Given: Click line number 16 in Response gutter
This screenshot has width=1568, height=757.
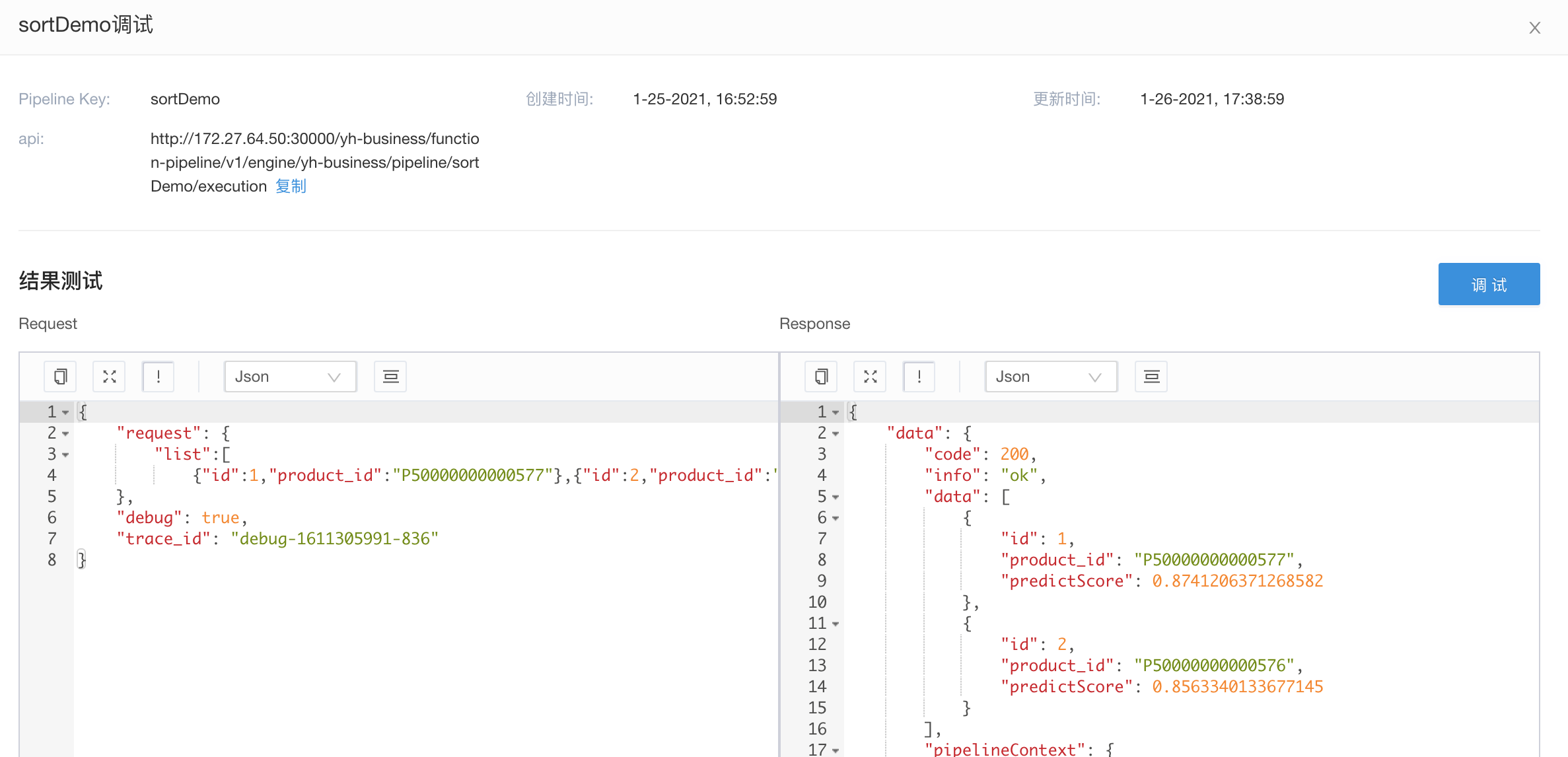Looking at the screenshot, I should click(817, 729).
